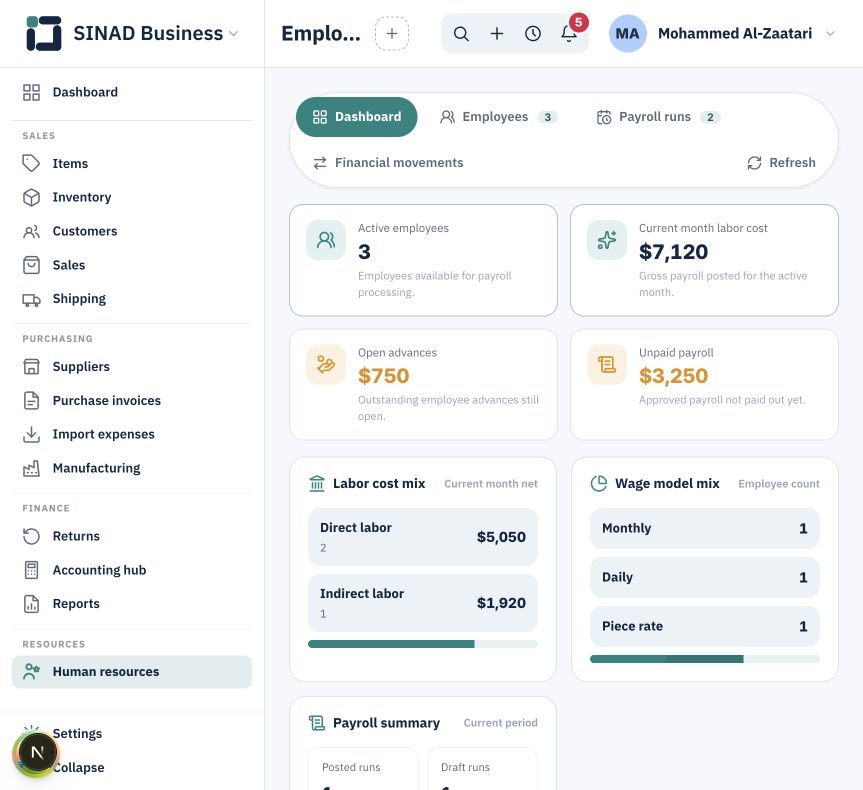This screenshot has height=790, width=863.
Task: Click the Purchase invoices document icon
Action: (31, 400)
